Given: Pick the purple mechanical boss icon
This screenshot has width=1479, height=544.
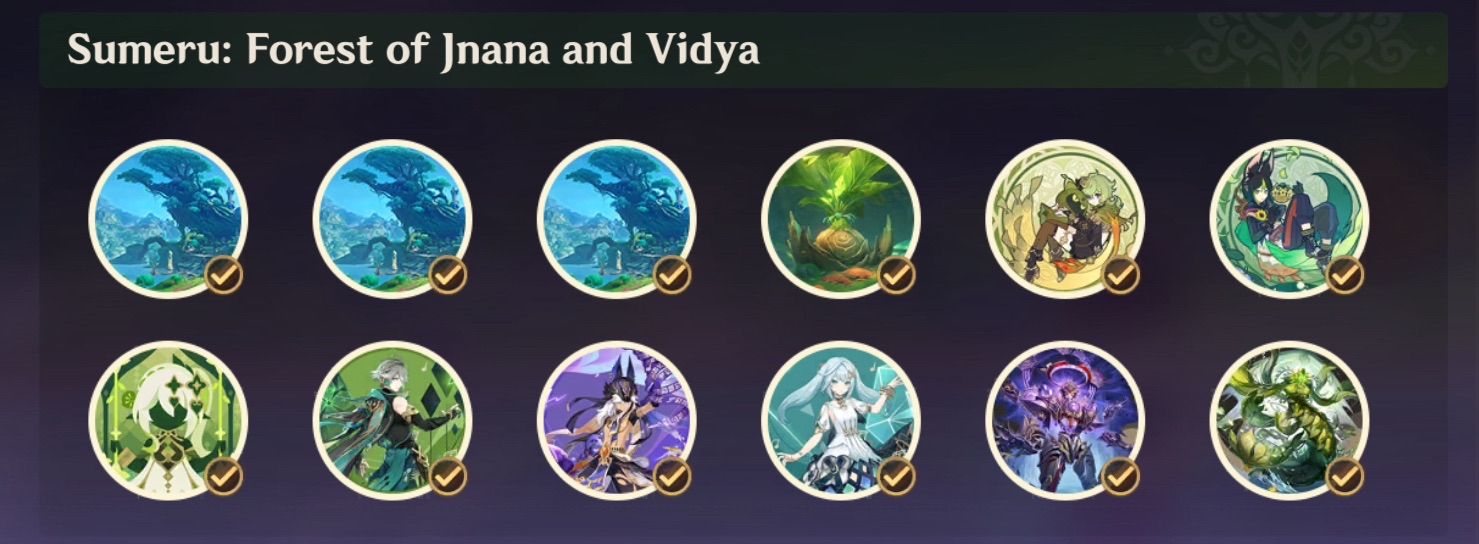Looking at the screenshot, I should [1064, 420].
